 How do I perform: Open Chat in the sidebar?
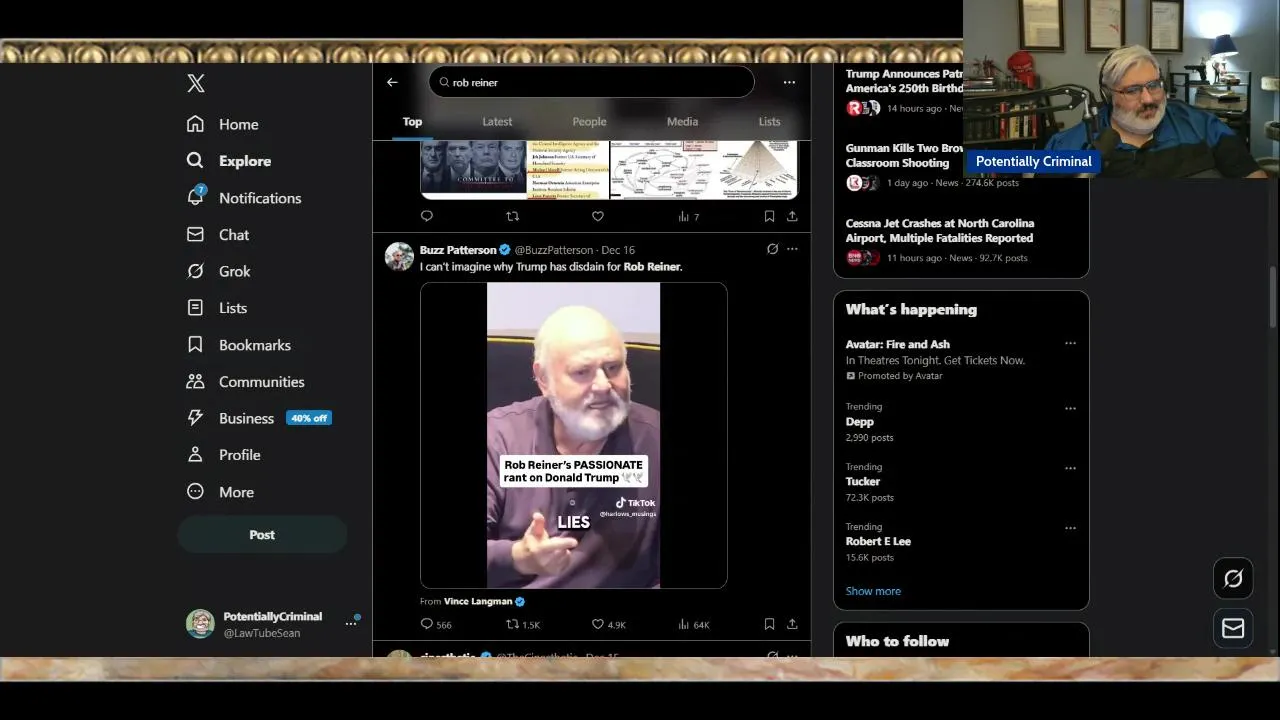point(218,235)
